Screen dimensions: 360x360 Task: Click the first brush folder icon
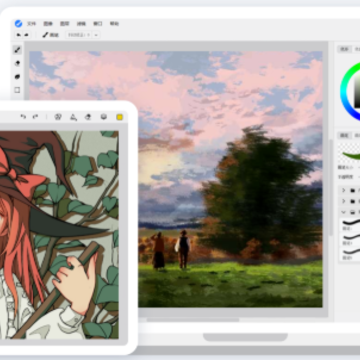point(353,190)
